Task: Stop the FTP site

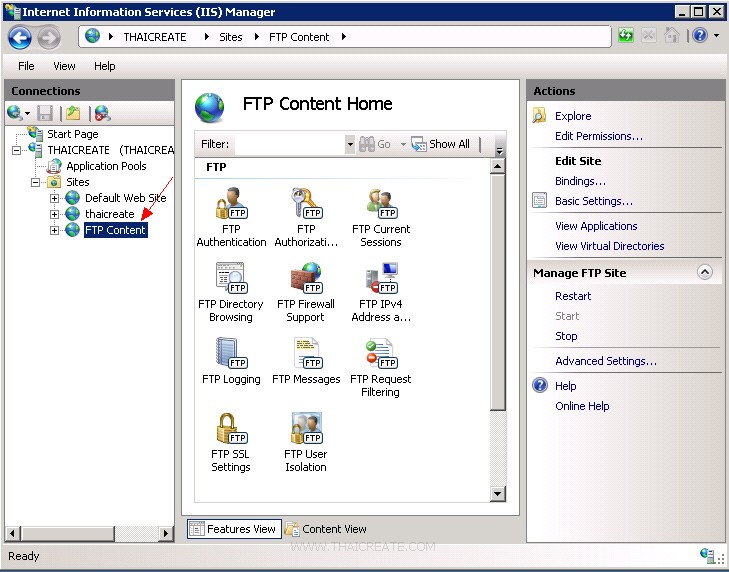Action: click(x=566, y=336)
